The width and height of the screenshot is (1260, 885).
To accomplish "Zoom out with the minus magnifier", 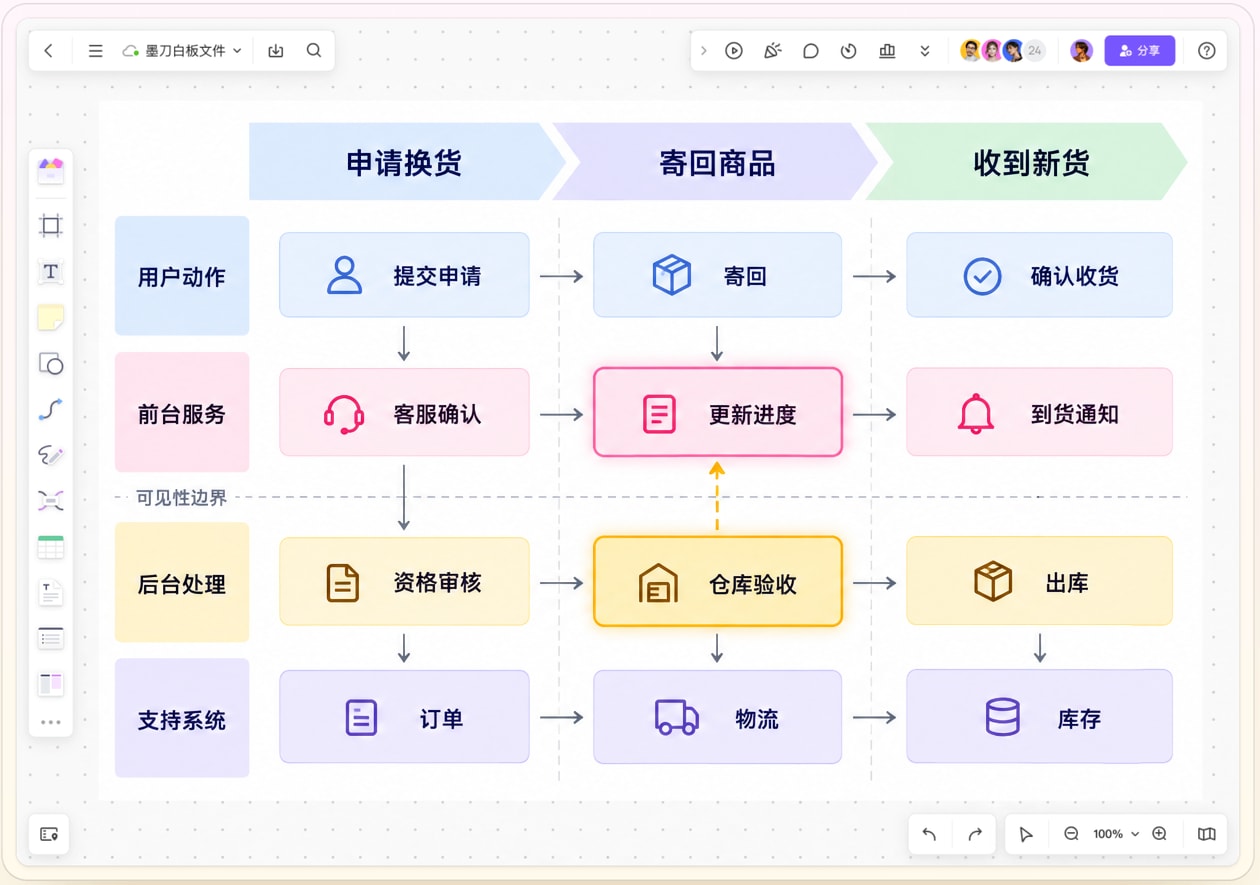I will click(1071, 834).
